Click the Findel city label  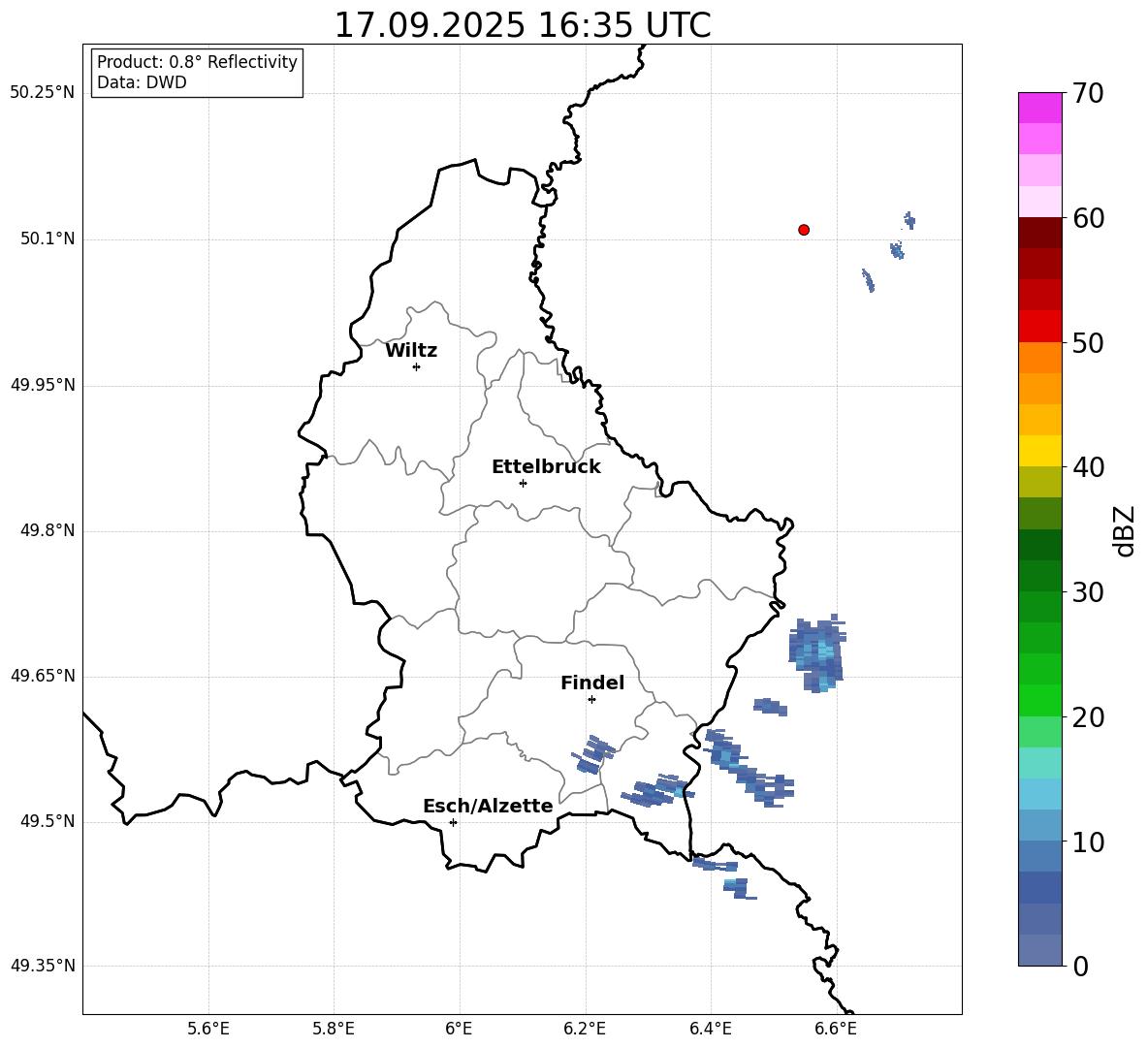click(x=592, y=683)
